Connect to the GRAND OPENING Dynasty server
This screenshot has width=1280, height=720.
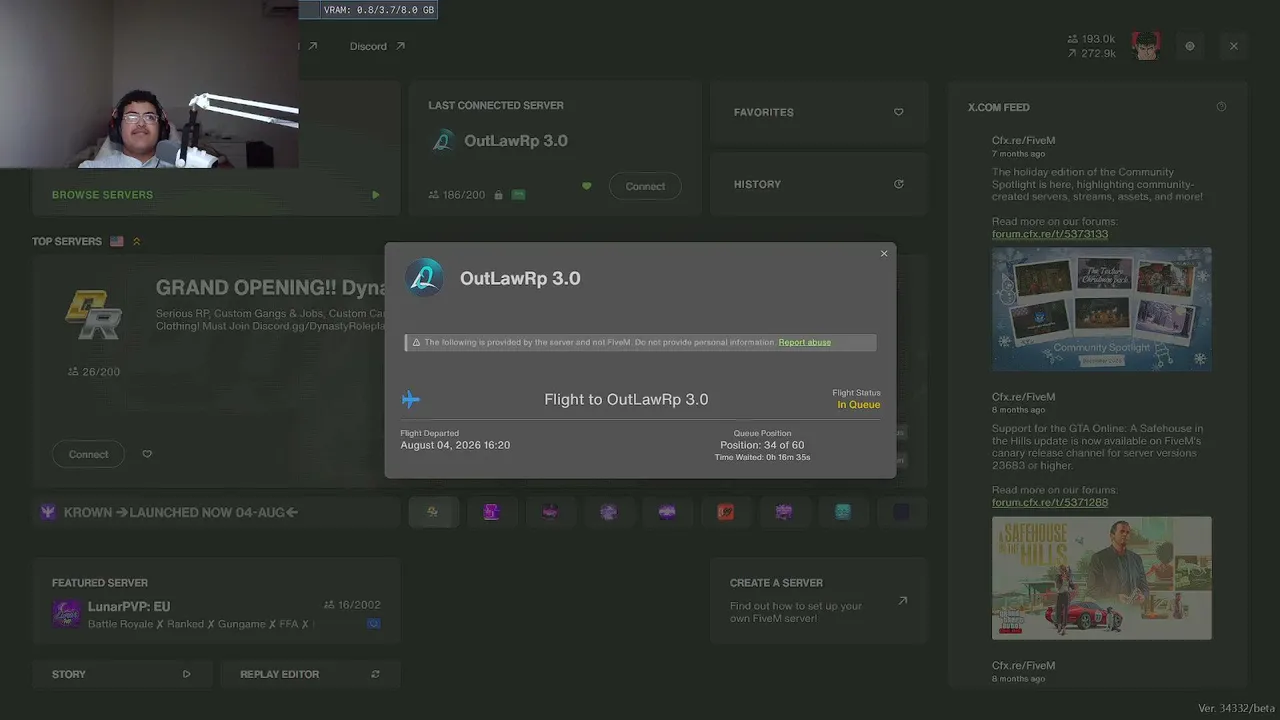[88, 454]
